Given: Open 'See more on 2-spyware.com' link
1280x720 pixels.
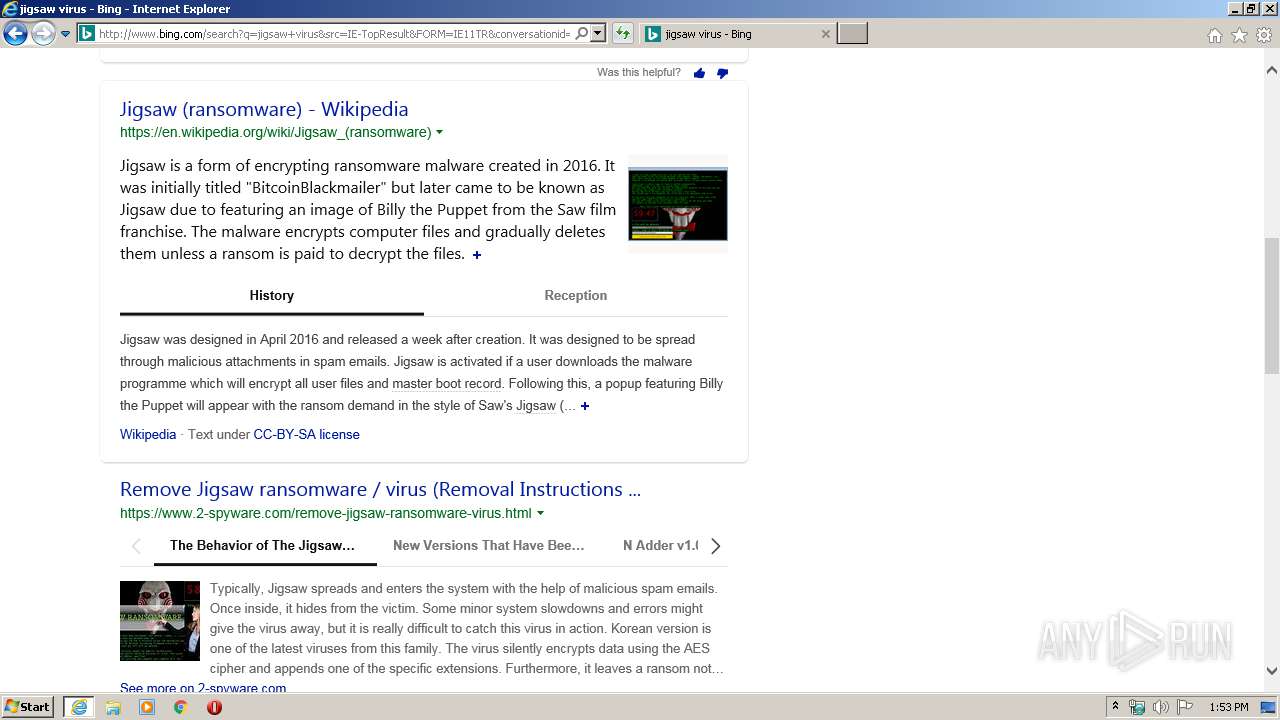Looking at the screenshot, I should 203,688.
